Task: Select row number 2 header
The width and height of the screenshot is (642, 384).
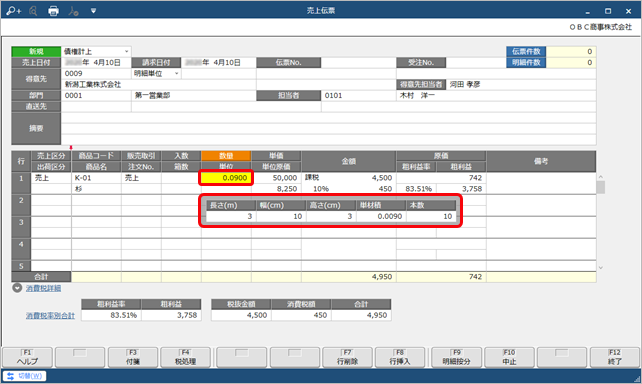Action: click(x=21, y=205)
